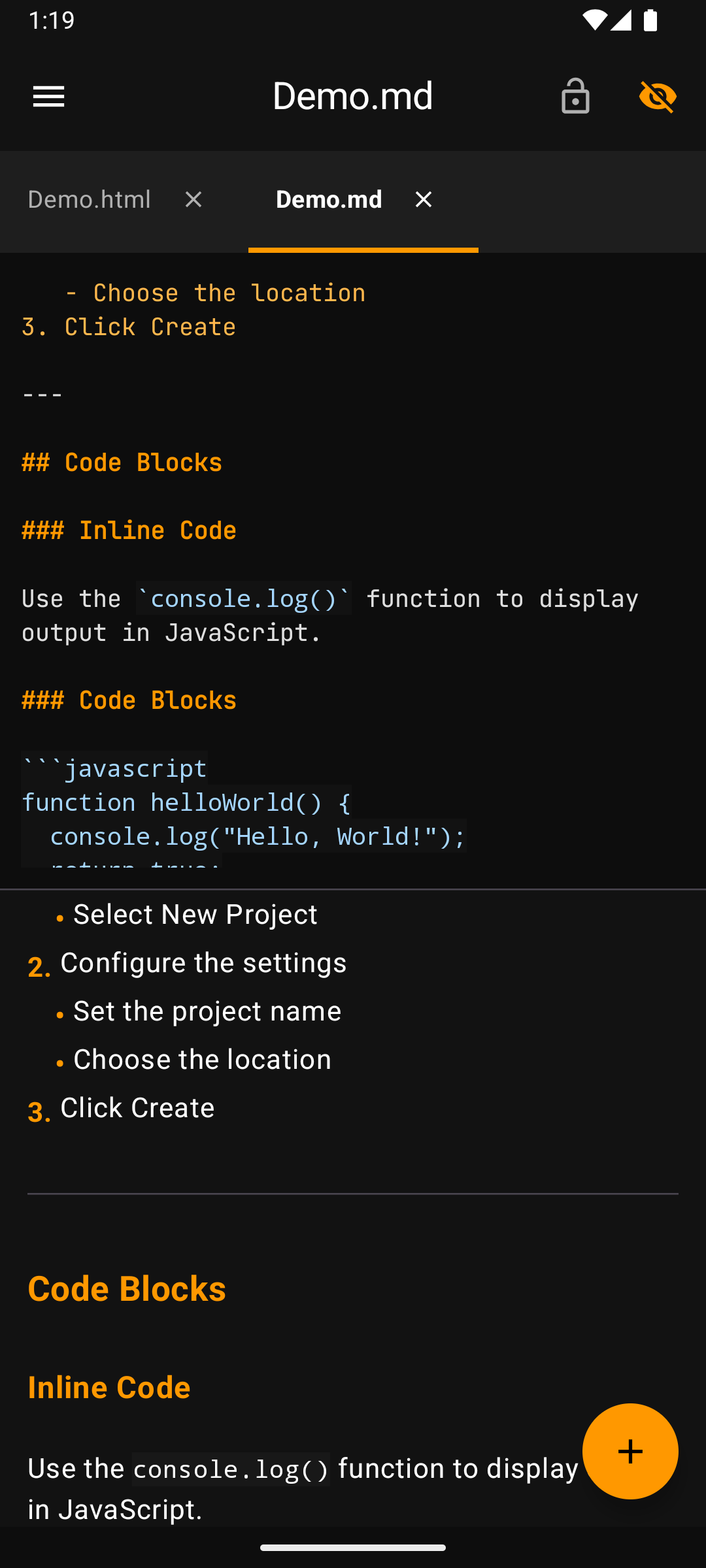The height and width of the screenshot is (1568, 706).
Task: Tap the 'Click Create' list item in preview
Action: [x=137, y=1107]
